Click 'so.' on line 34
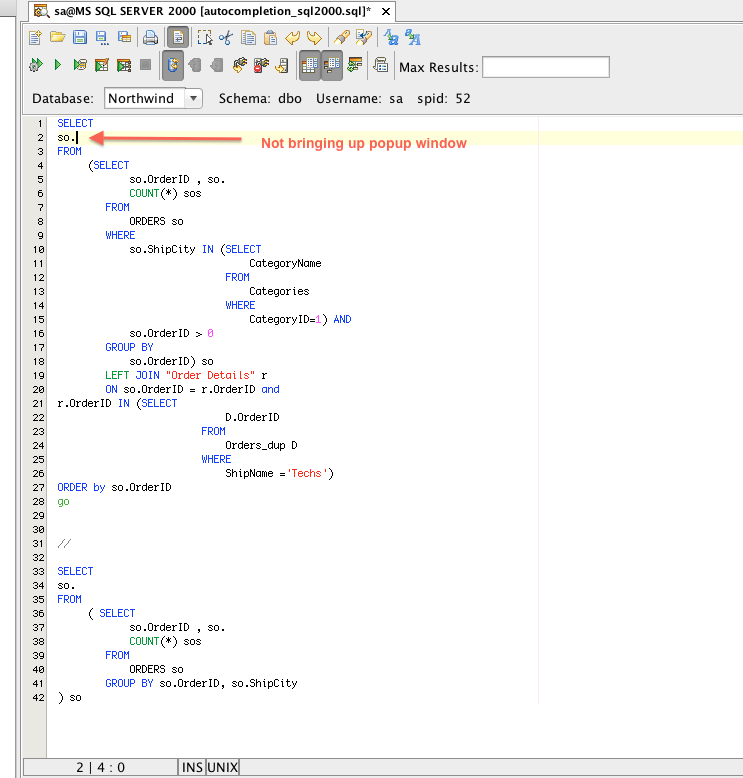The image size is (743, 778). click(x=66, y=585)
